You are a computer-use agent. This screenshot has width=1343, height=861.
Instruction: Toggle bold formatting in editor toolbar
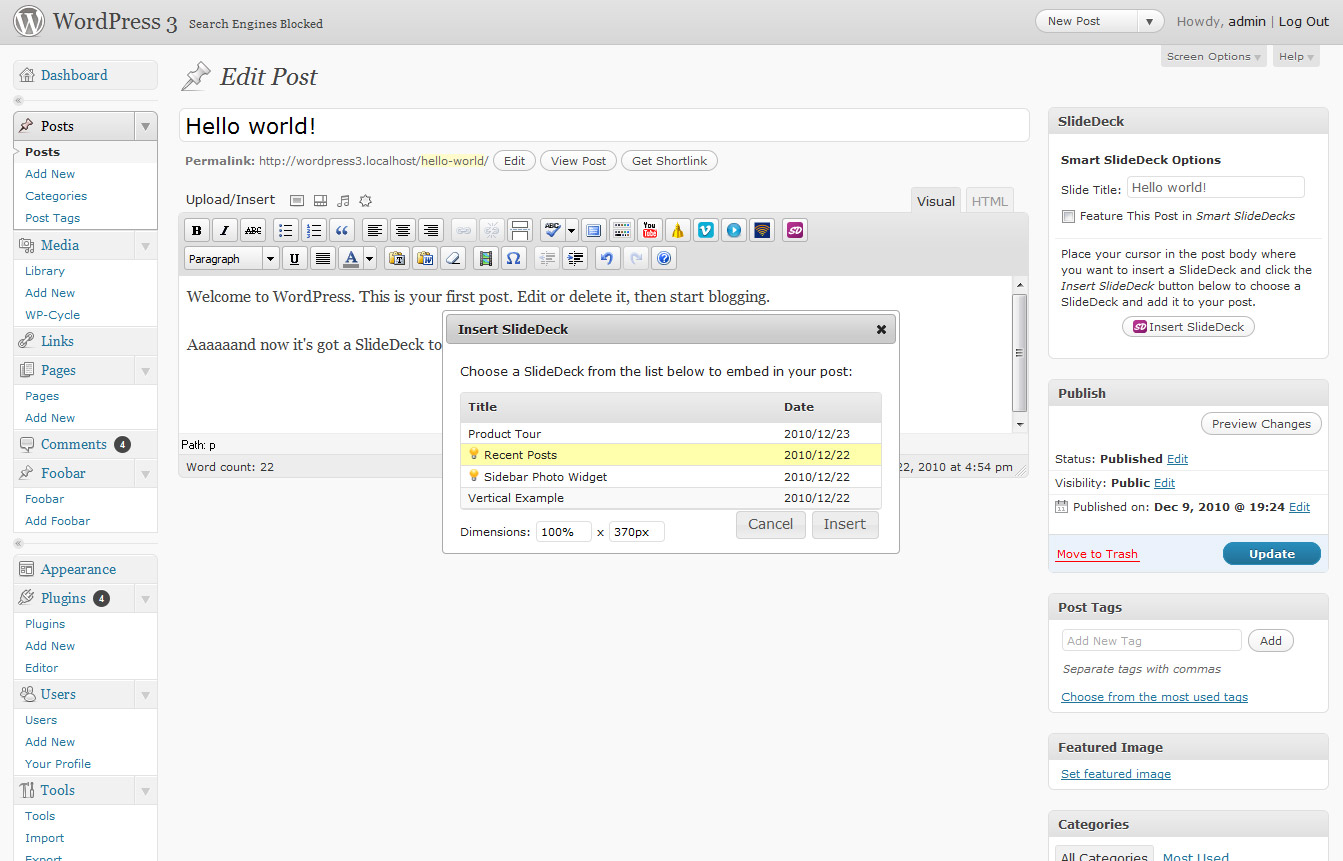point(197,230)
